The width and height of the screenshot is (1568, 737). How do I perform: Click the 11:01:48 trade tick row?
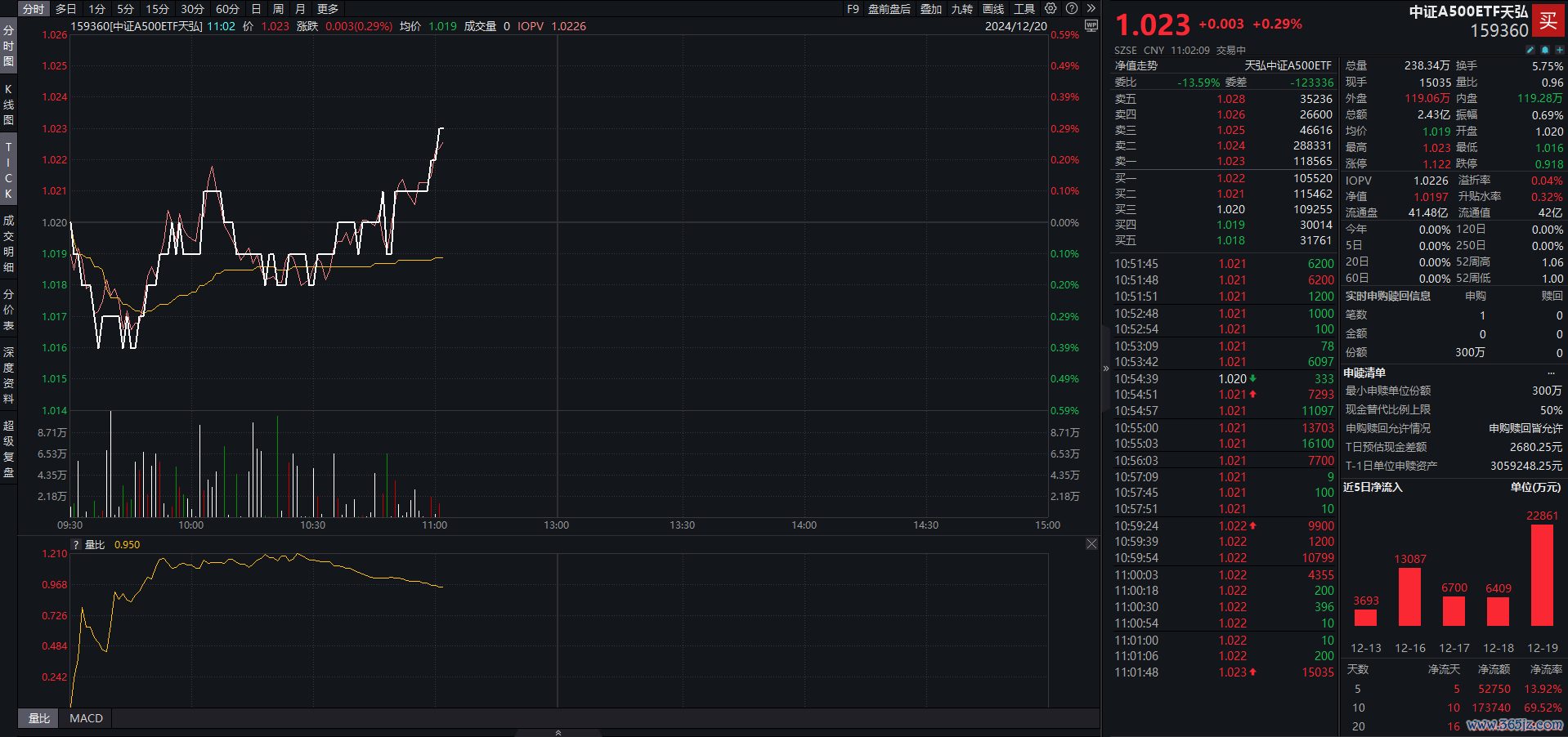coord(1224,672)
